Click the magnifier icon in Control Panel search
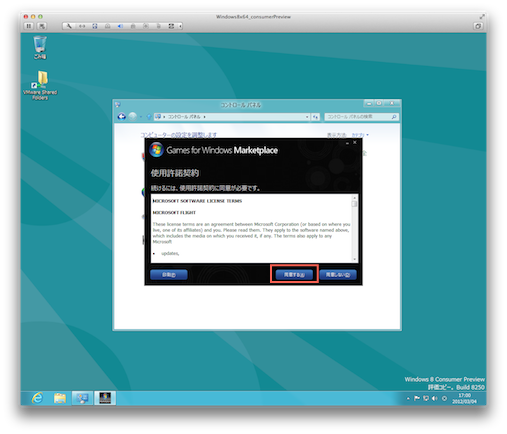 (x=394, y=117)
